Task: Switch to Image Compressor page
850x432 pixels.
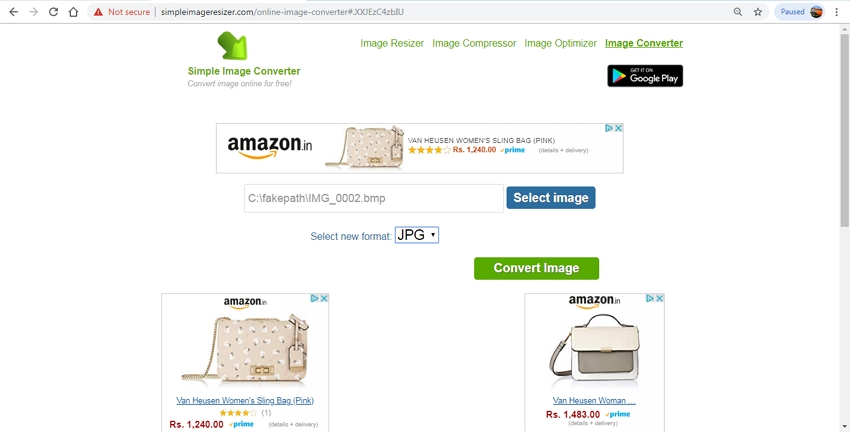Action: 474,43
